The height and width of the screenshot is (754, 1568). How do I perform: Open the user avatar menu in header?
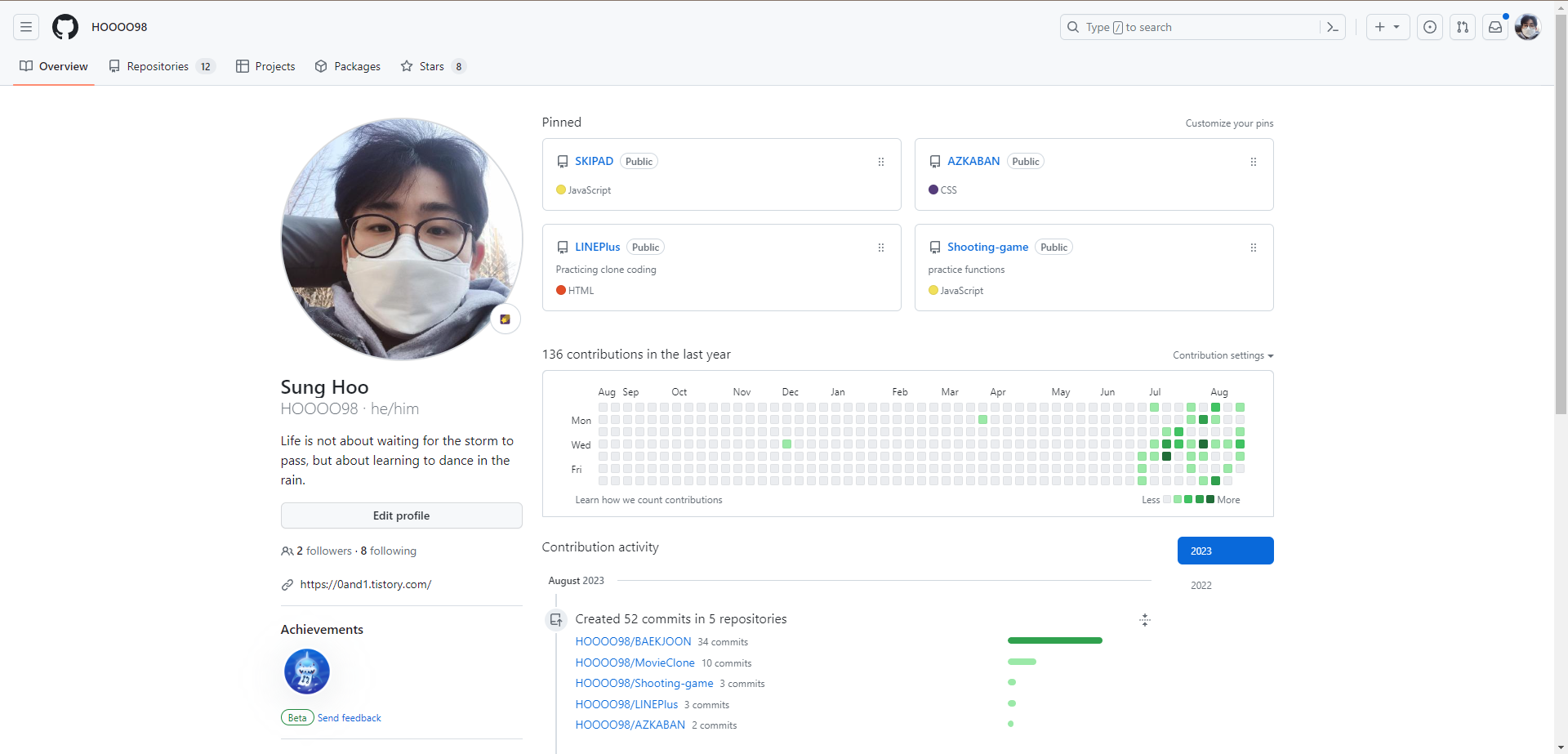pyautogui.click(x=1528, y=27)
